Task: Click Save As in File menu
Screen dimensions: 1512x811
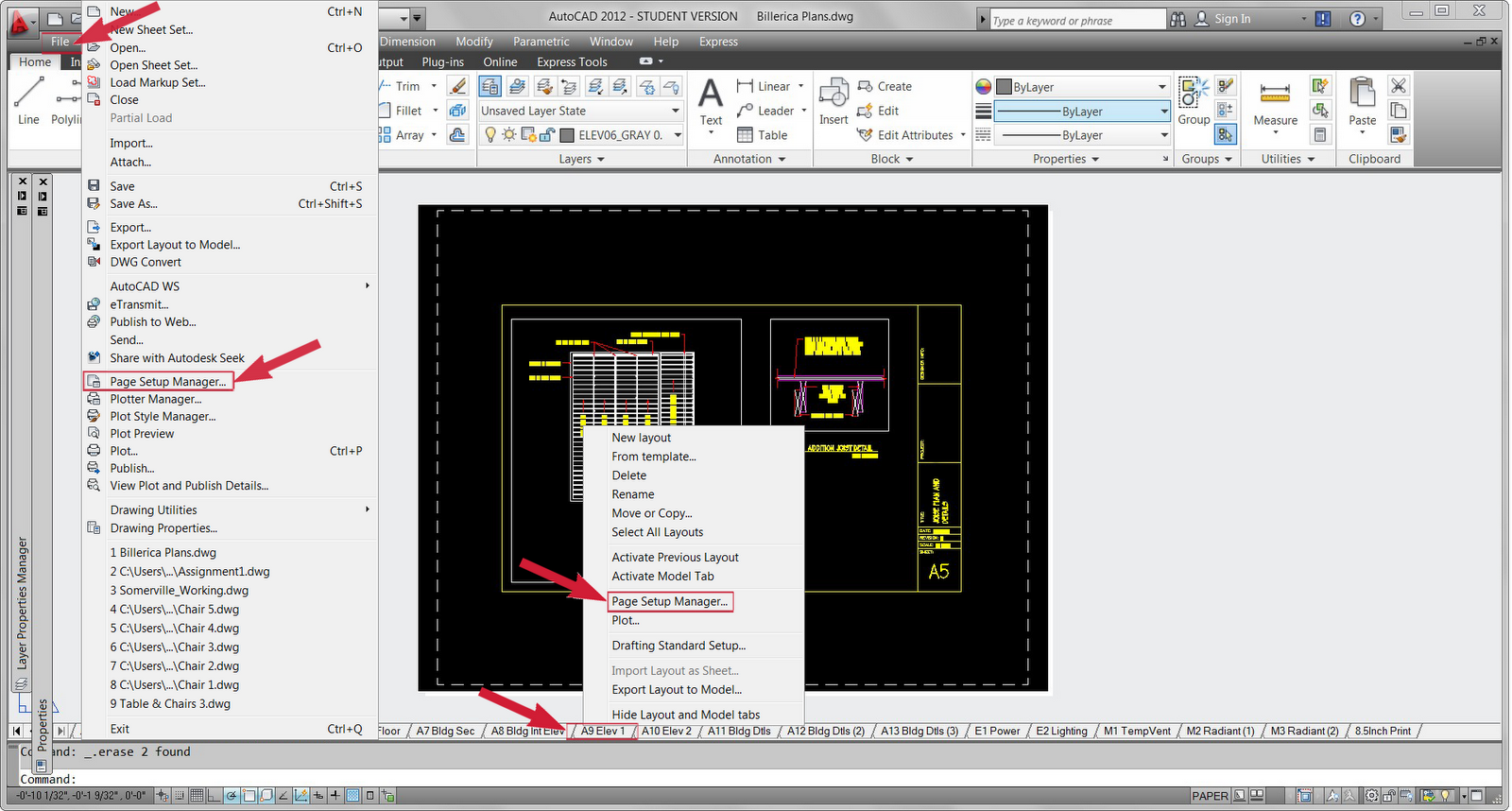Action: point(133,203)
